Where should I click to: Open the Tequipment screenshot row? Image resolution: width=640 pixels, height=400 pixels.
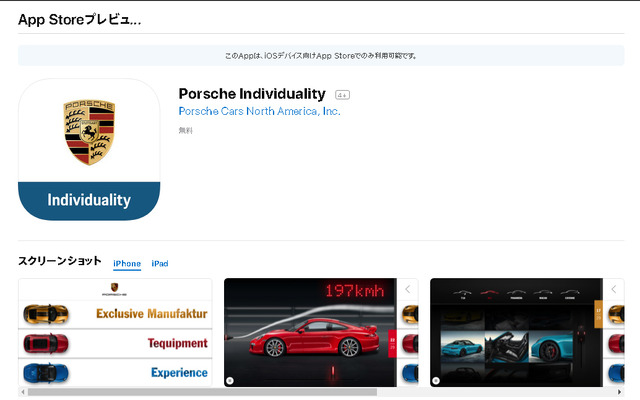116,343
